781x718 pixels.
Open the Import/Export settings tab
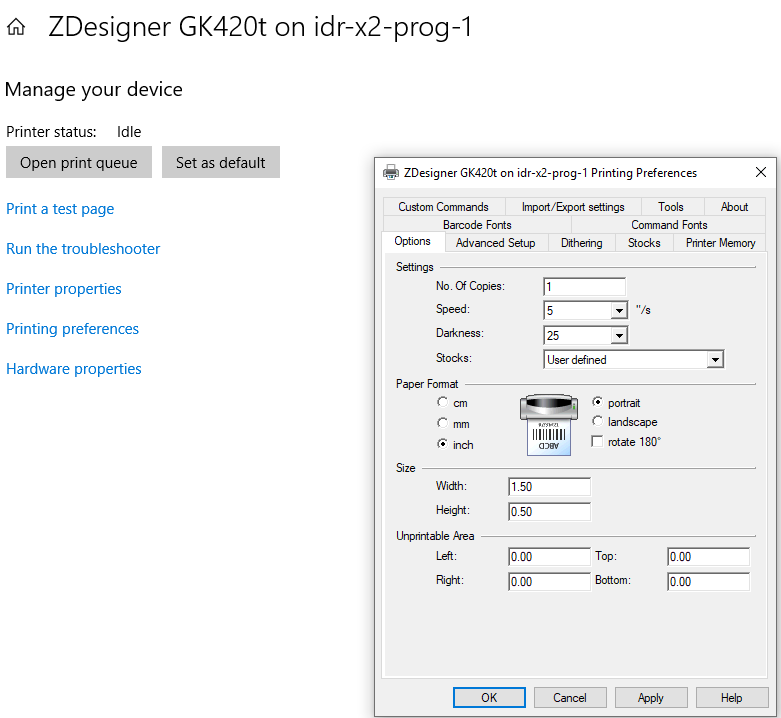(573, 207)
